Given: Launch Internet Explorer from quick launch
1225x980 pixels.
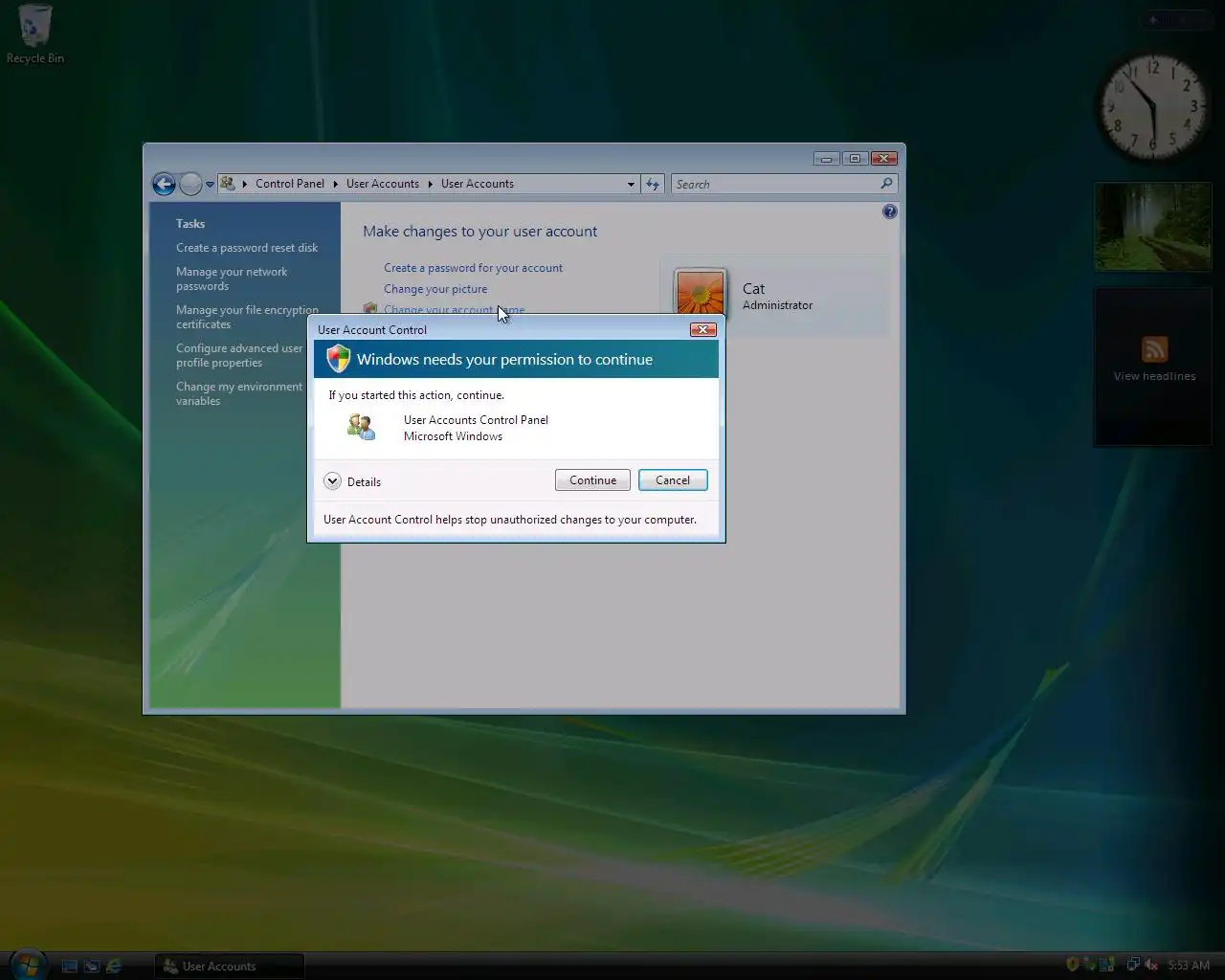Looking at the screenshot, I should tap(114, 966).
